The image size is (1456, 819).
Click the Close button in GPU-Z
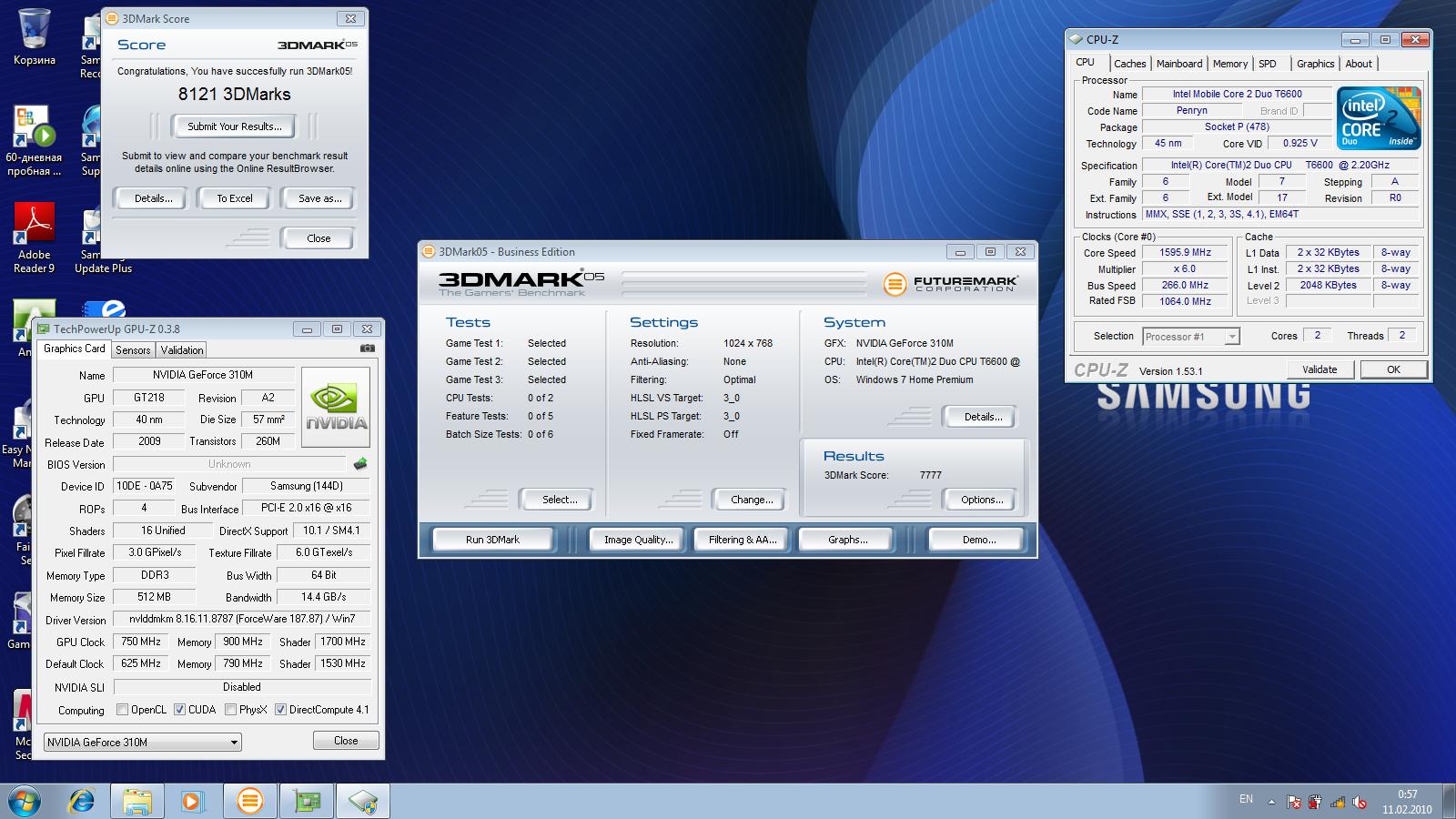click(346, 741)
